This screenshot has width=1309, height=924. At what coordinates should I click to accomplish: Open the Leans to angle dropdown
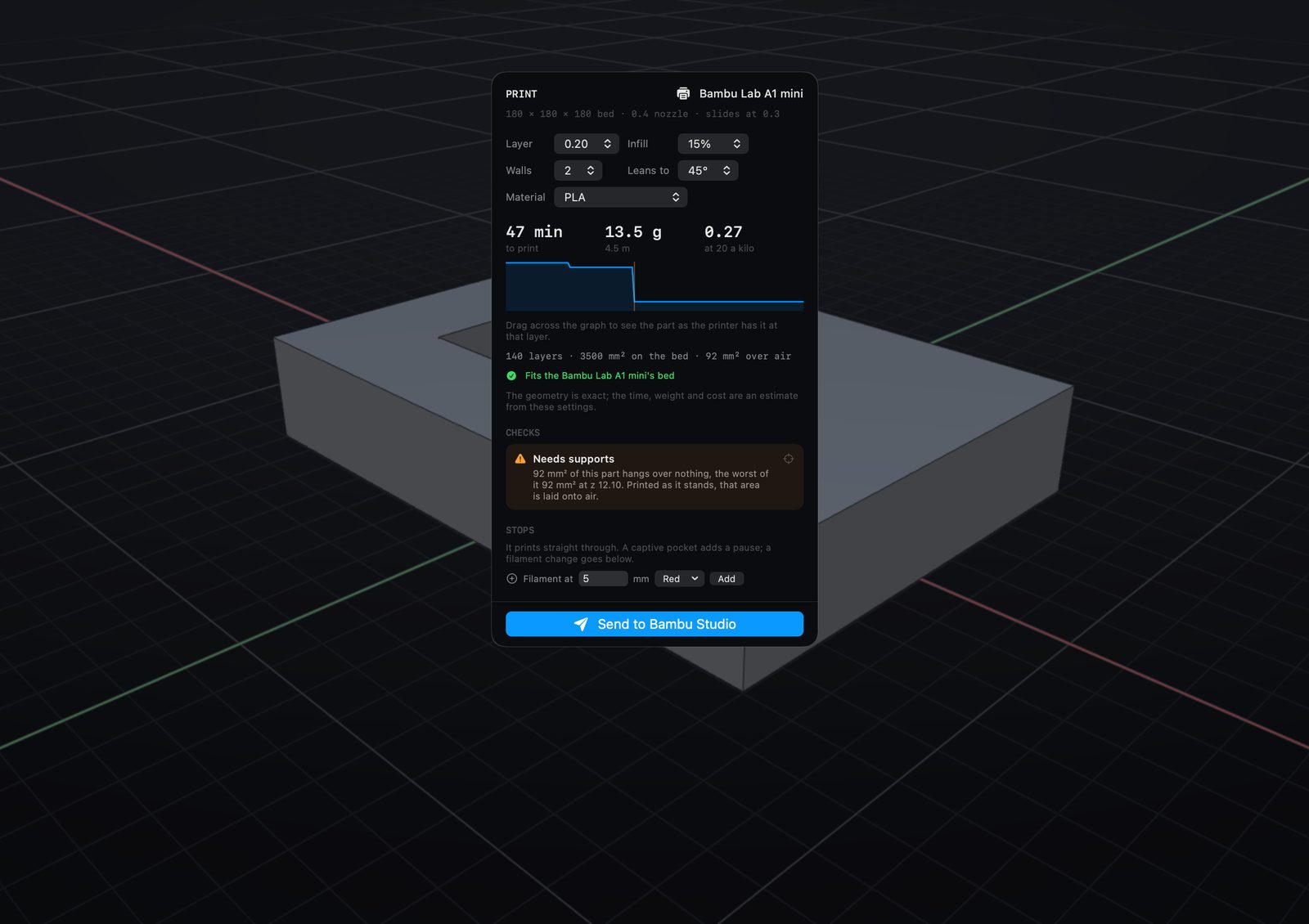tap(708, 170)
